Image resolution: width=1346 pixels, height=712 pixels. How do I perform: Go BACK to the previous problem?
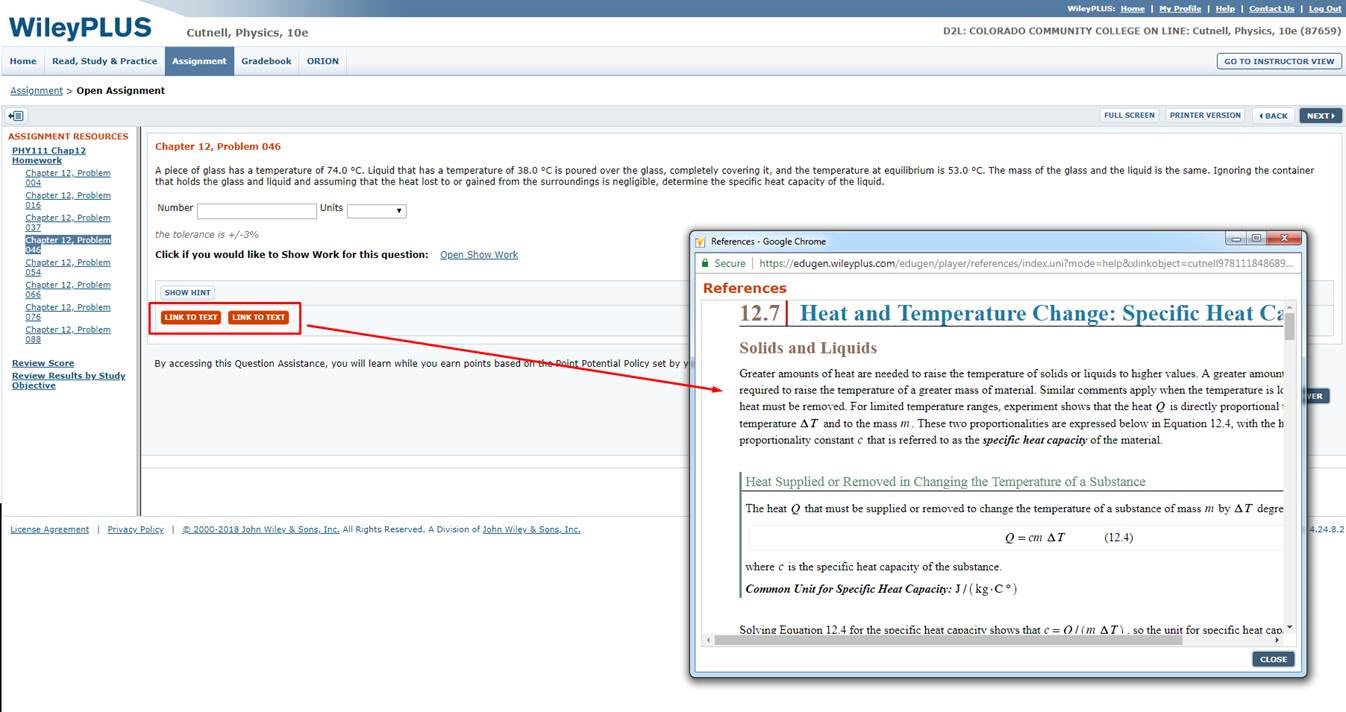tap(1273, 116)
